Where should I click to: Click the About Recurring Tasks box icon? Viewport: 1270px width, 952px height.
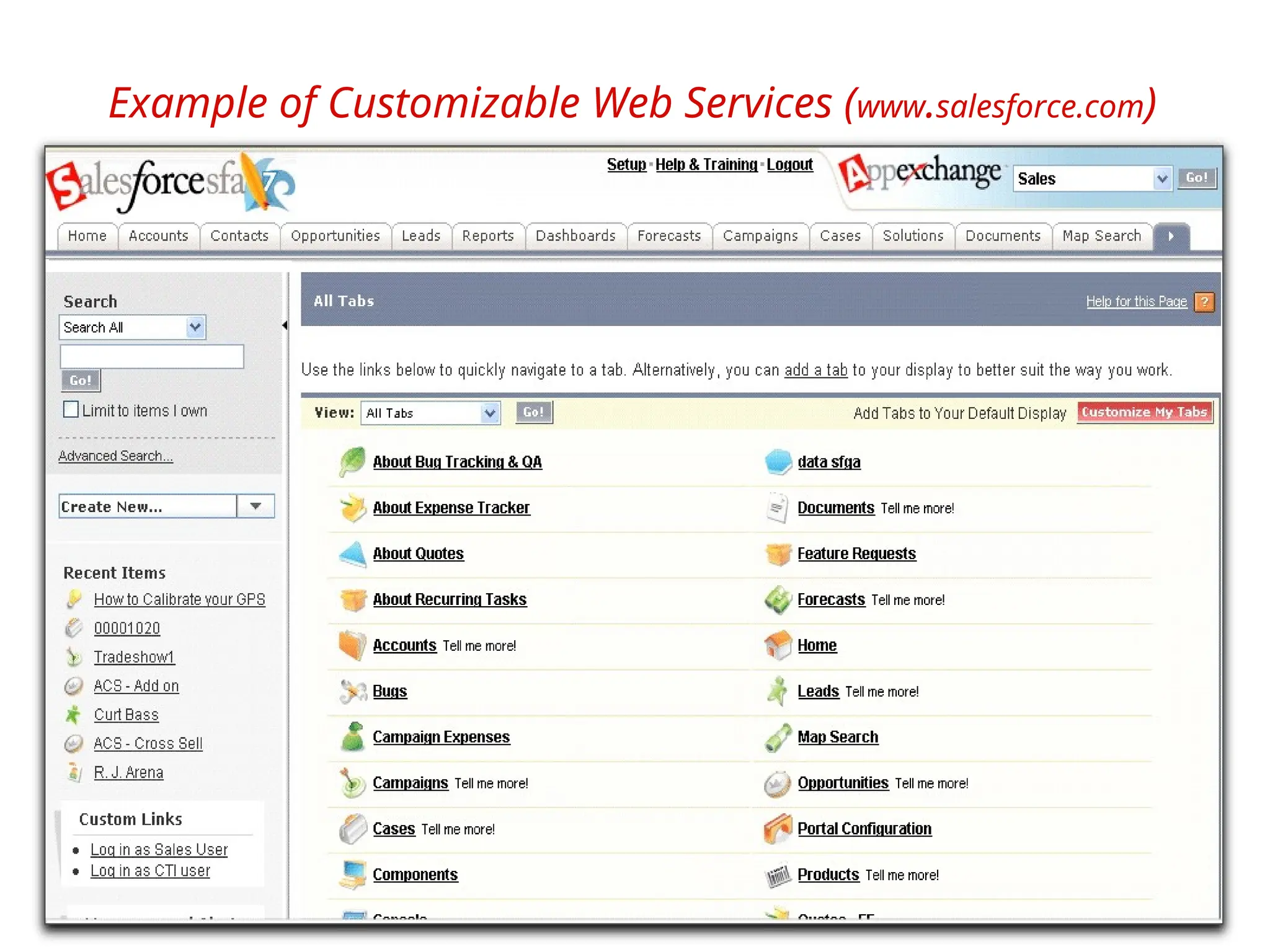pyautogui.click(x=353, y=600)
